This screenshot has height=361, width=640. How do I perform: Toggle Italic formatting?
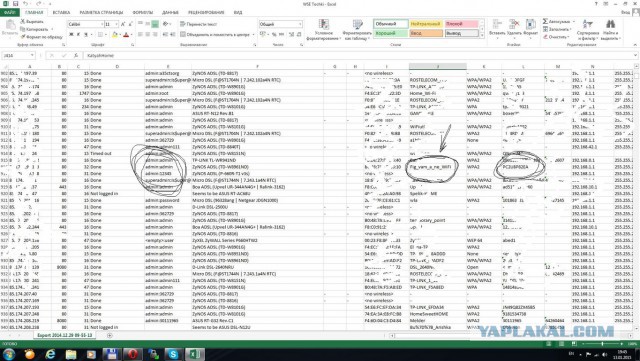click(79, 35)
